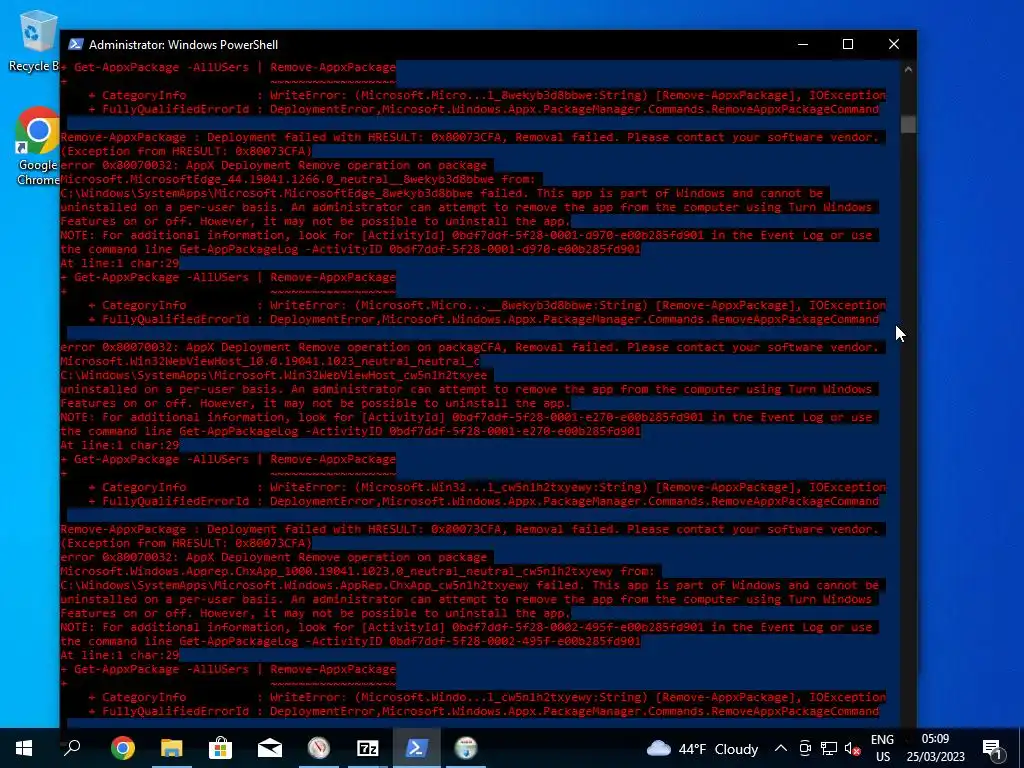This screenshot has width=1024, height=768.
Task: Close the PowerShell window
Action: (x=894, y=44)
